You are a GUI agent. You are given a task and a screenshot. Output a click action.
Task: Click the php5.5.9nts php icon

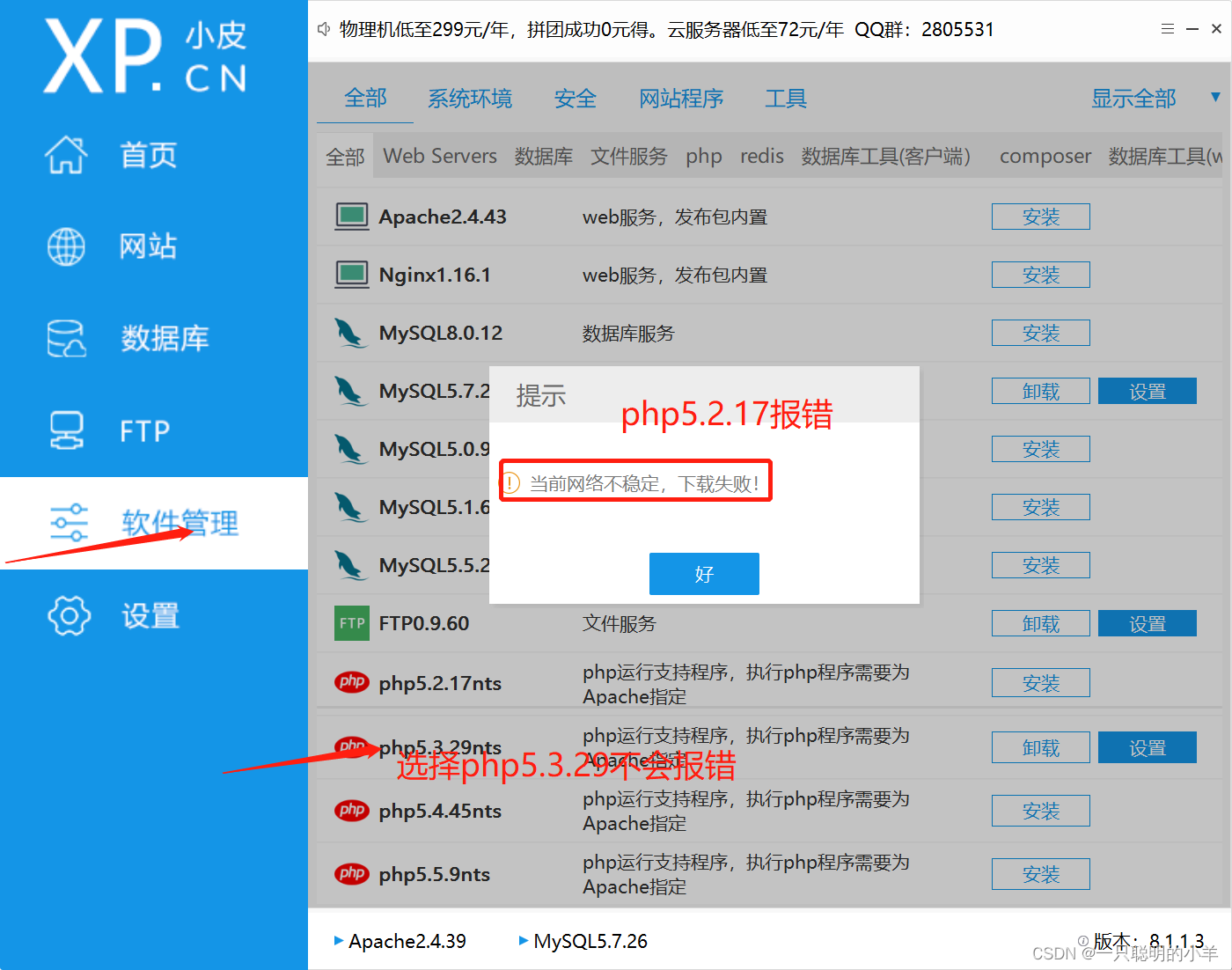(352, 873)
